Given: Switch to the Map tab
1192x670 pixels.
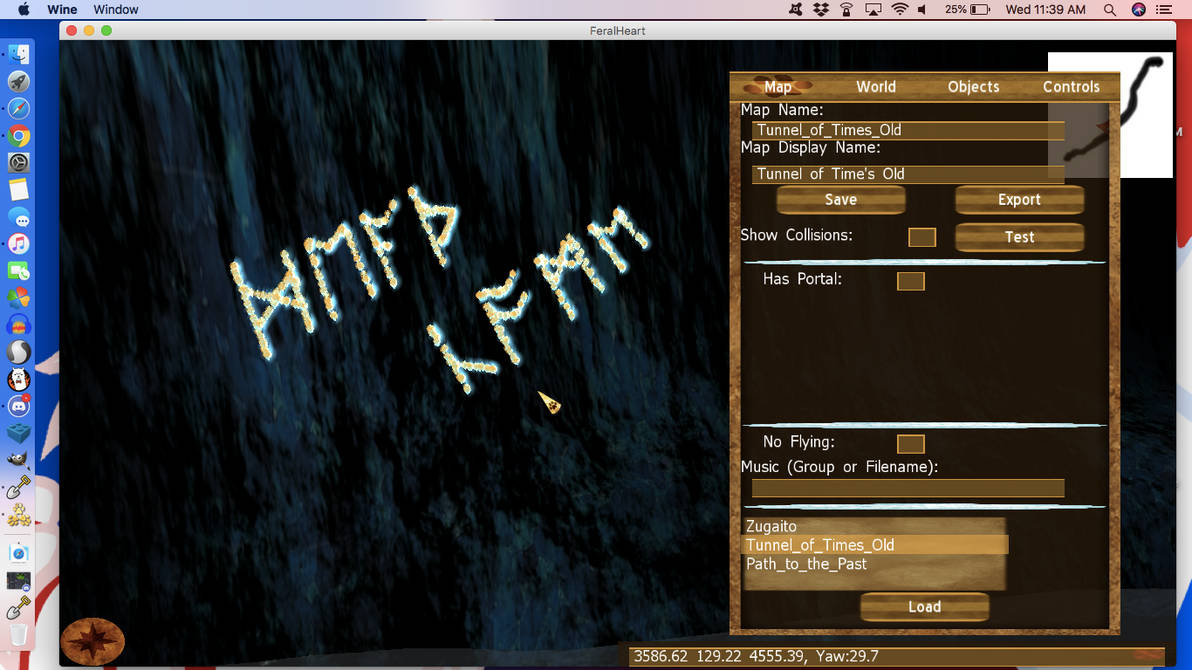Looking at the screenshot, I should click(778, 87).
